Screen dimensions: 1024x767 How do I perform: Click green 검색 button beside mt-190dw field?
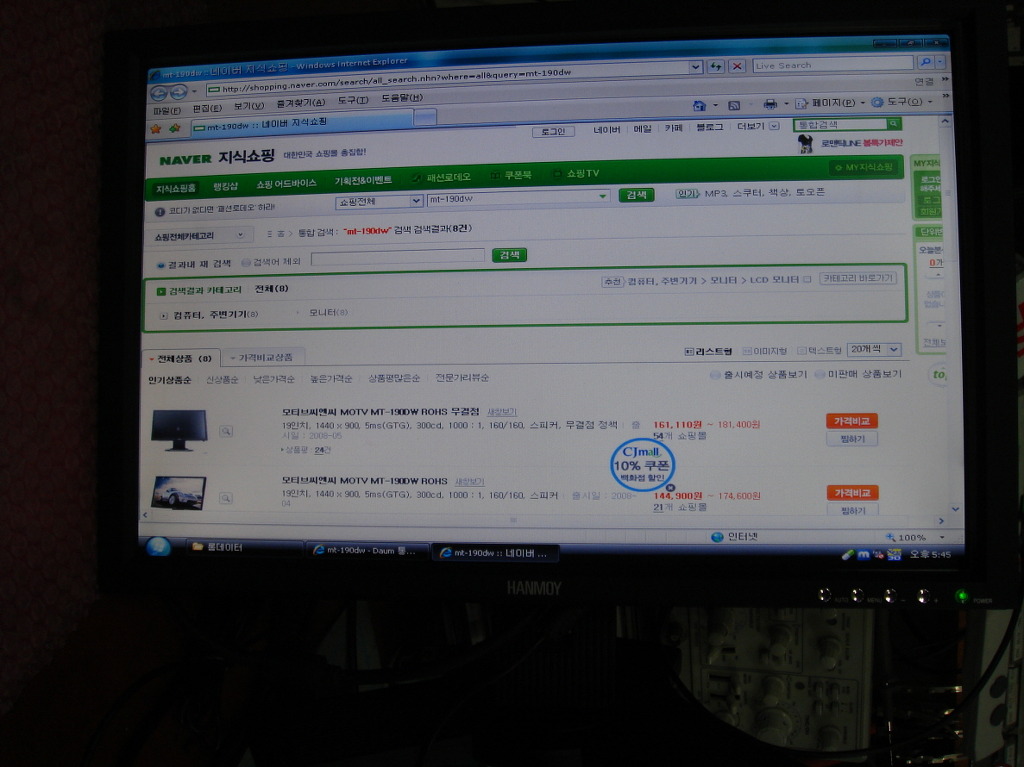pos(636,195)
